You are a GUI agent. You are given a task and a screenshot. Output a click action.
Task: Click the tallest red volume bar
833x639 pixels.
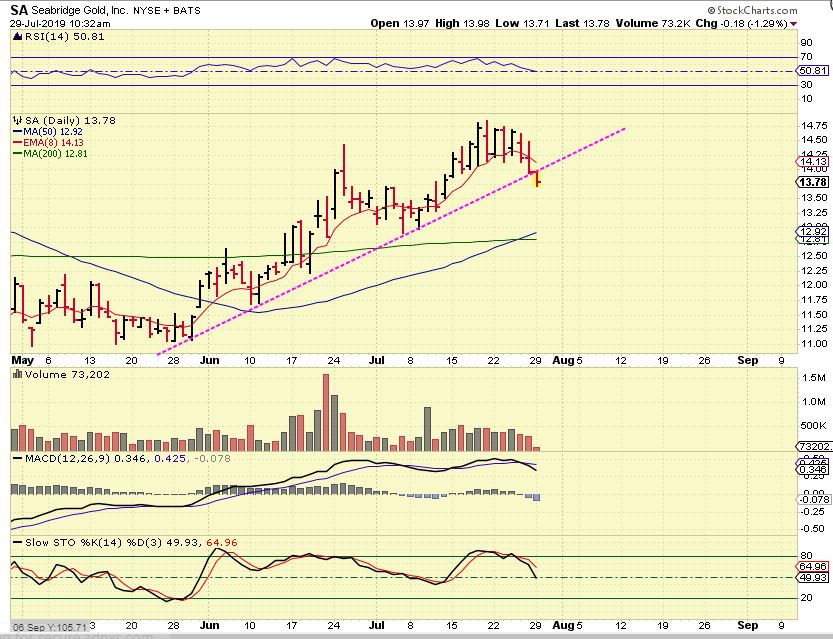(x=326, y=413)
